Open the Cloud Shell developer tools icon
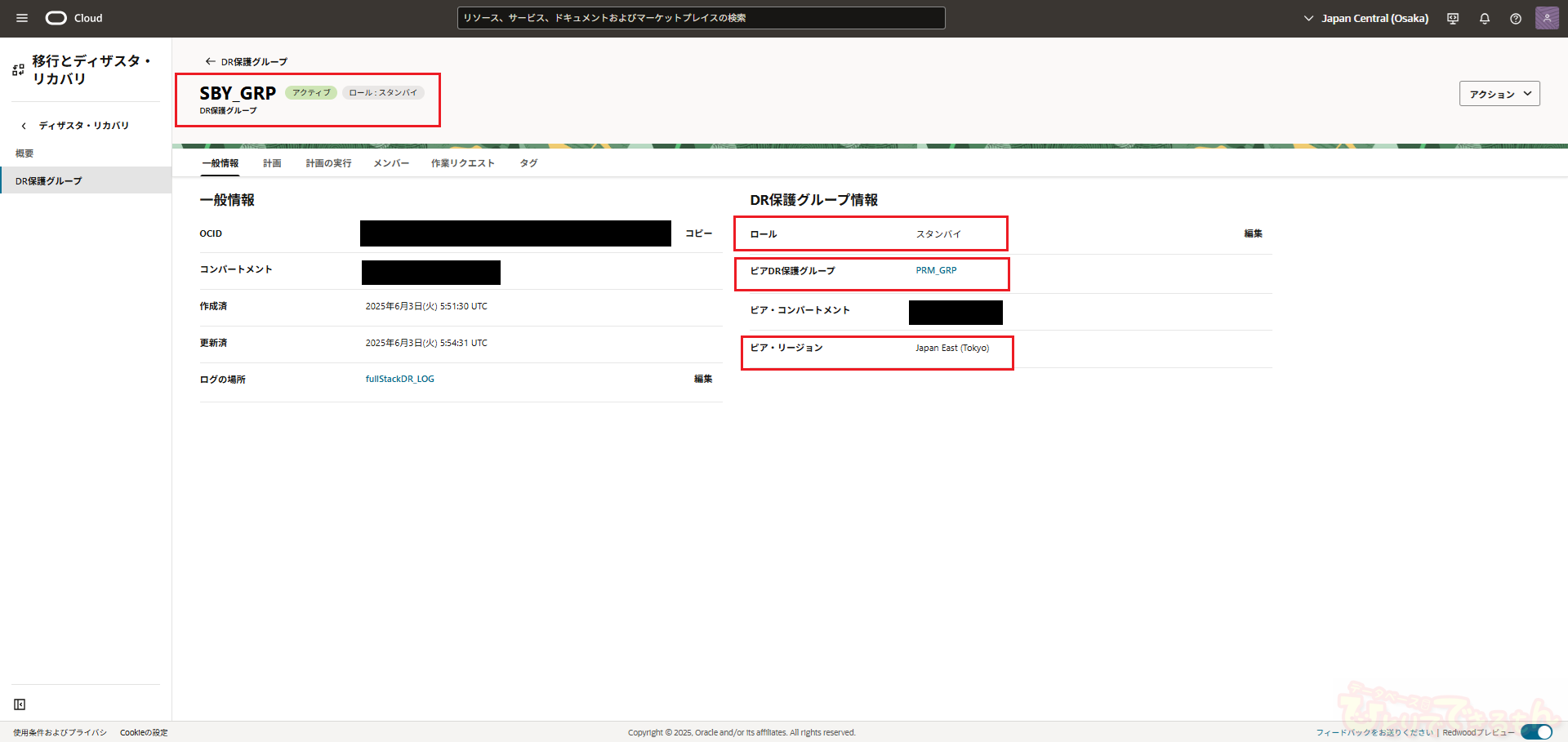Image resolution: width=1568 pixels, height=742 pixels. point(1453,18)
